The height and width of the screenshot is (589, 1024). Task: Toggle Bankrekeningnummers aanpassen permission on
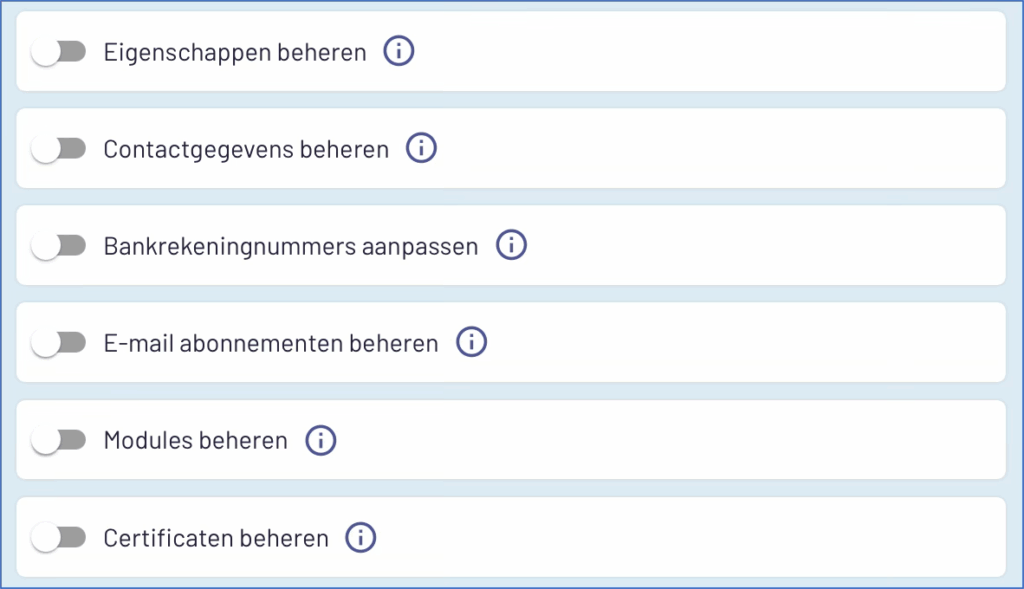(59, 246)
